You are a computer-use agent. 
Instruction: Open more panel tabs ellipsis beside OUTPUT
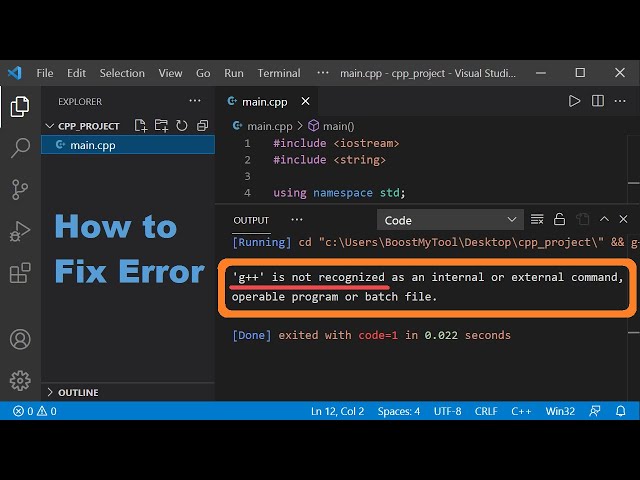click(297, 220)
